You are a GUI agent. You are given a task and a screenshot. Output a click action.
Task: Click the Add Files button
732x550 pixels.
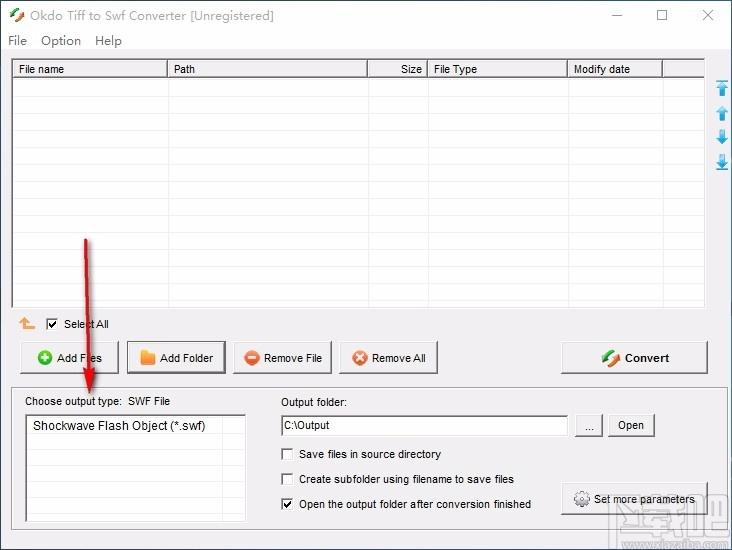pos(70,358)
